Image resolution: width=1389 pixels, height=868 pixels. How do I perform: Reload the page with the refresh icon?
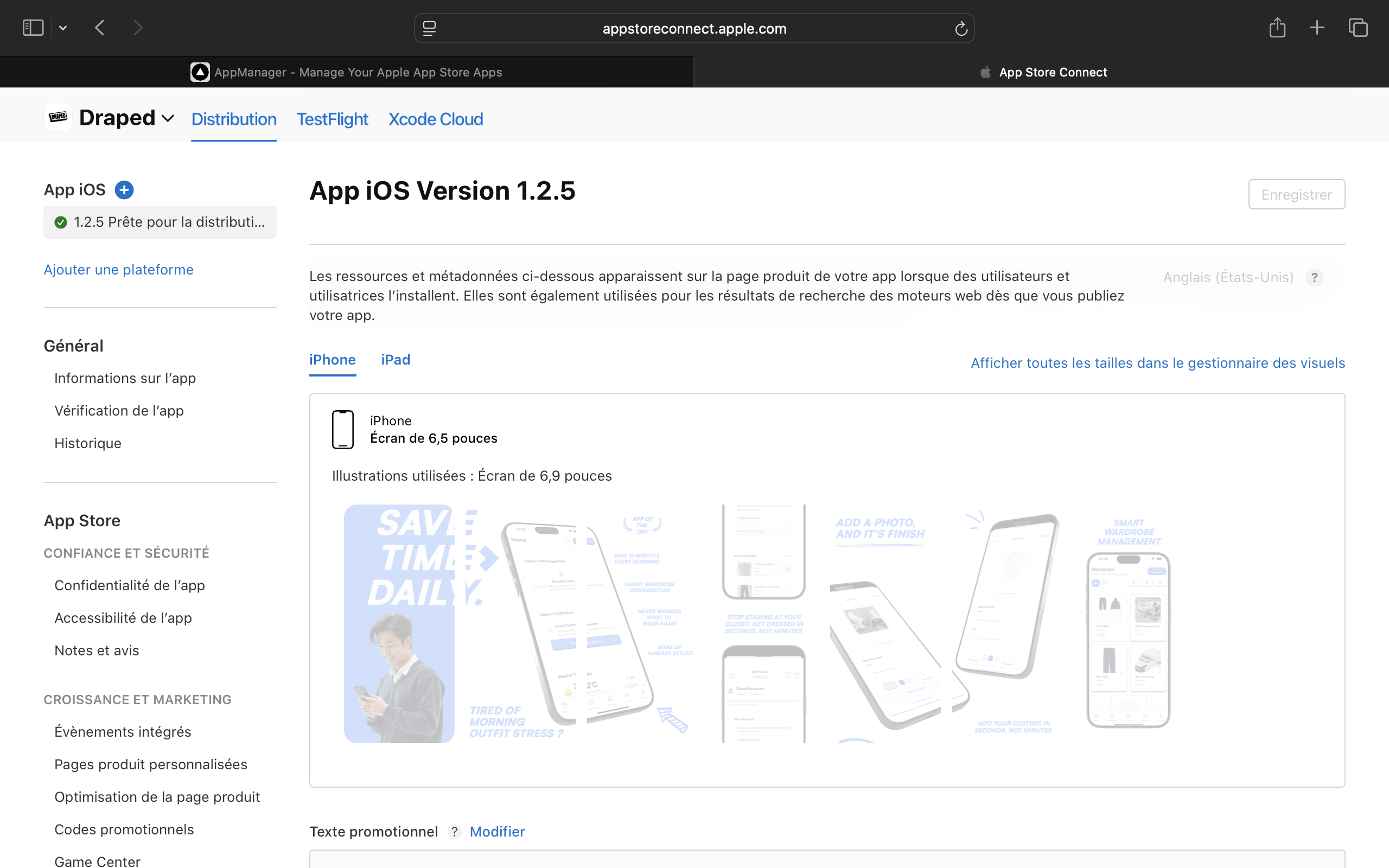pos(961,29)
